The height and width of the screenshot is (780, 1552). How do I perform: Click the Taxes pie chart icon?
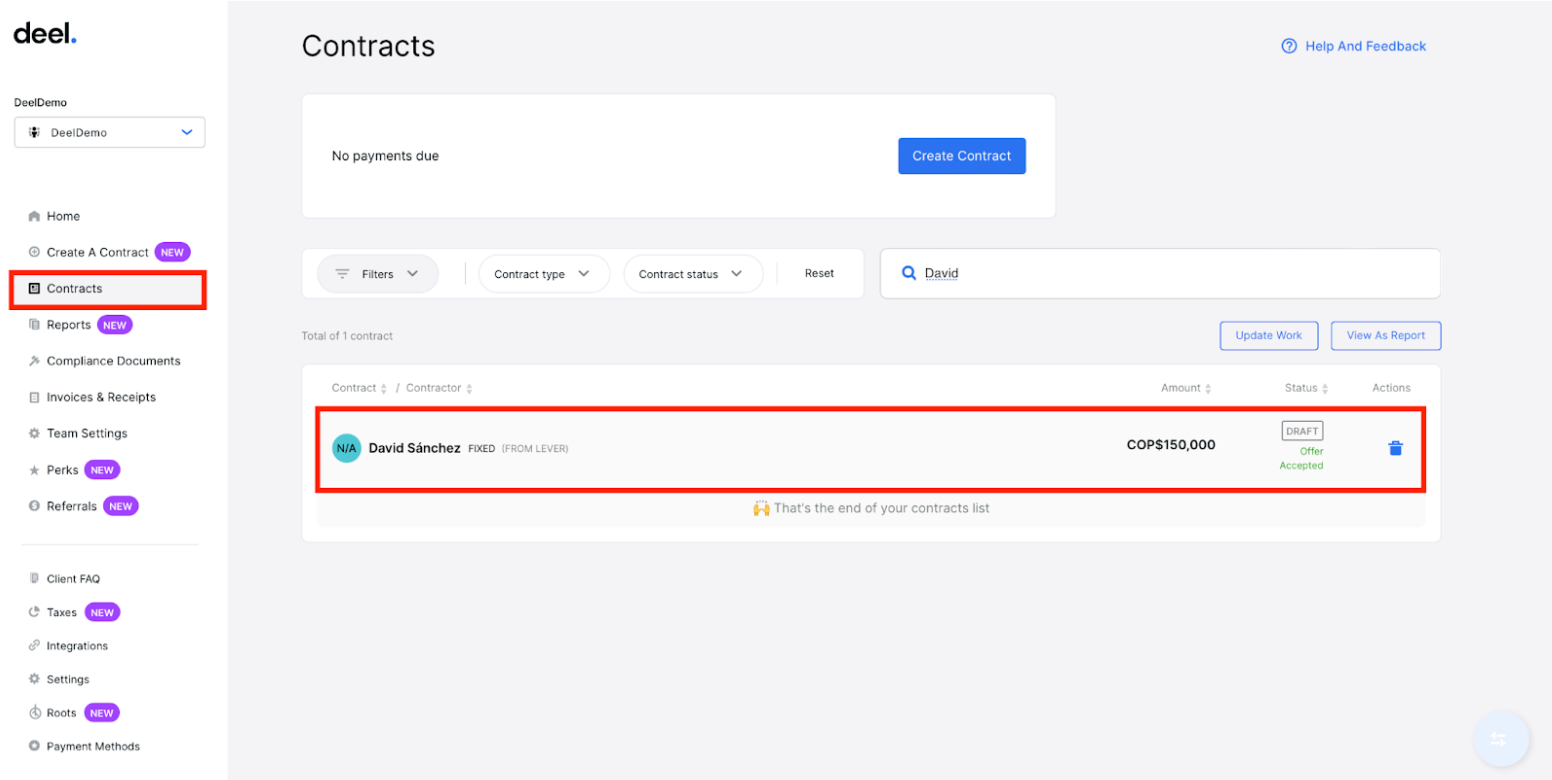coord(34,612)
